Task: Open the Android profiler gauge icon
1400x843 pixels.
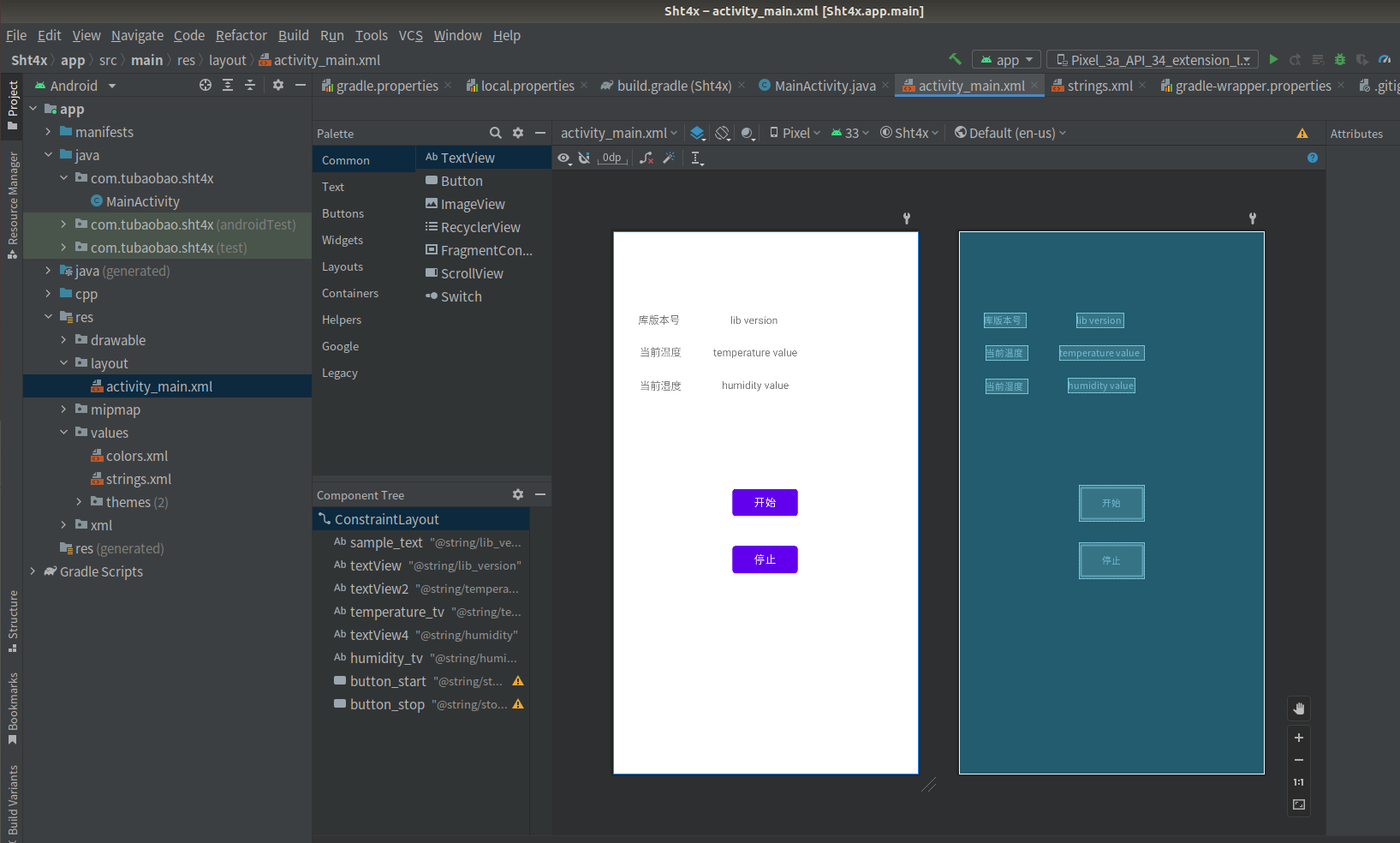Action: 1385,59
